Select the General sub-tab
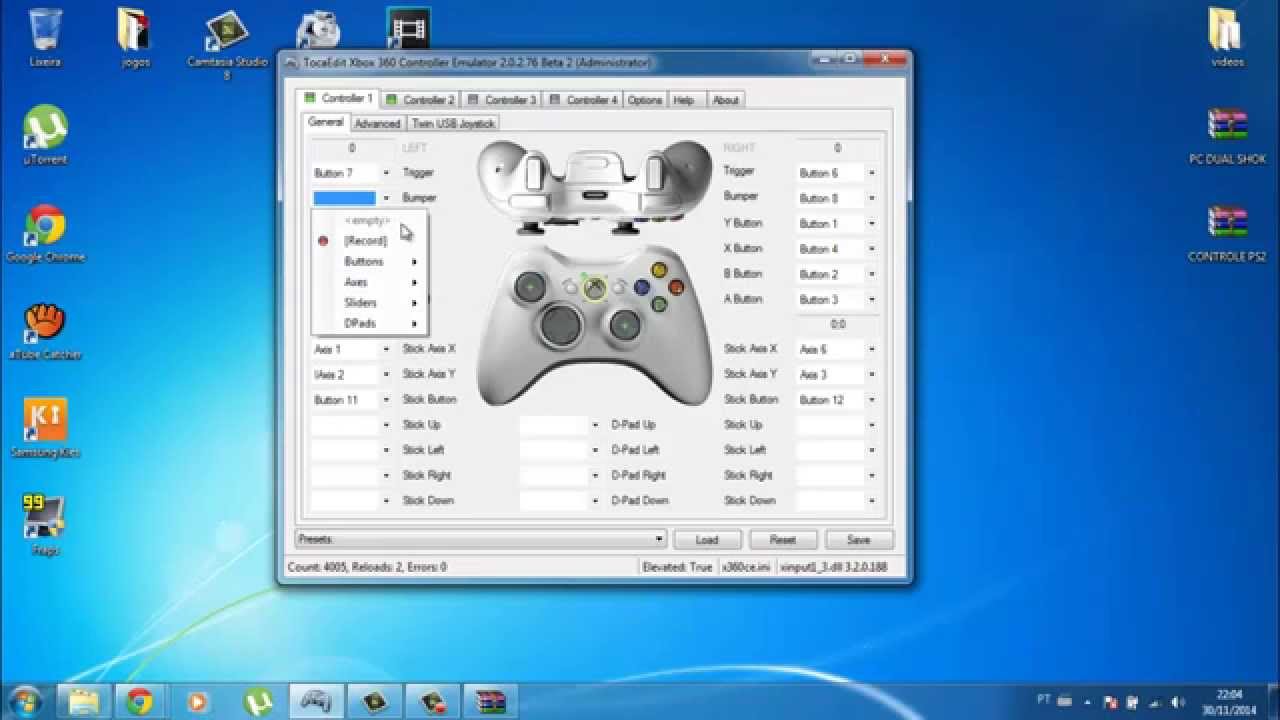This screenshot has width=1280, height=720. click(326, 122)
